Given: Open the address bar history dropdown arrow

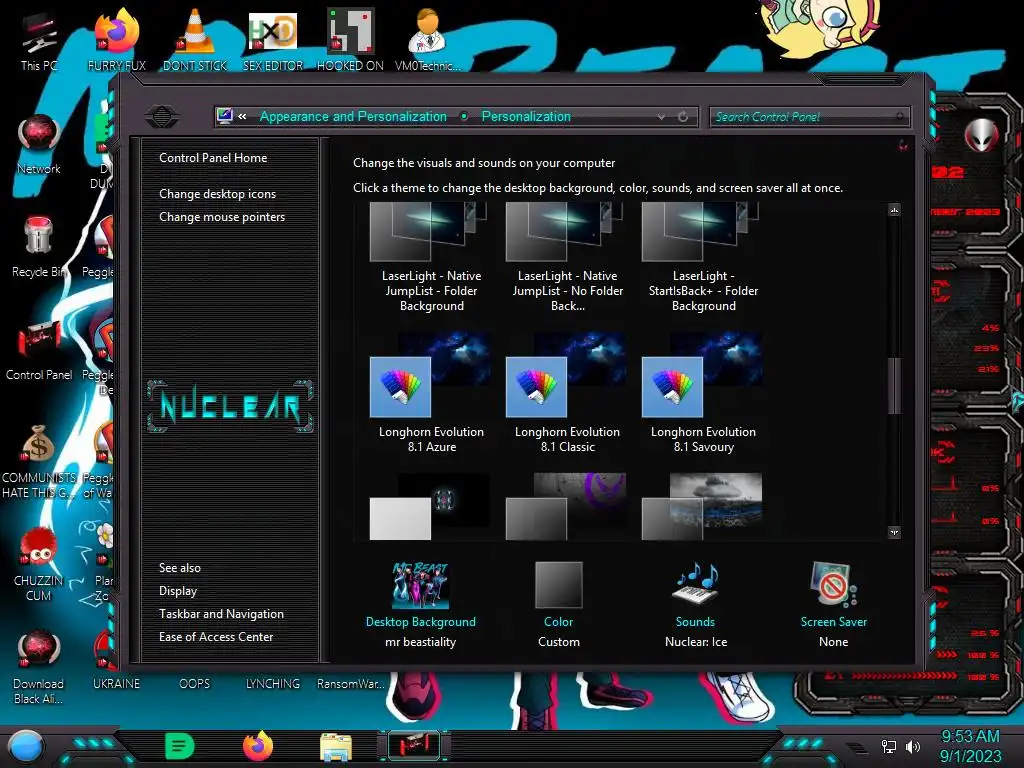Looking at the screenshot, I should [x=662, y=117].
